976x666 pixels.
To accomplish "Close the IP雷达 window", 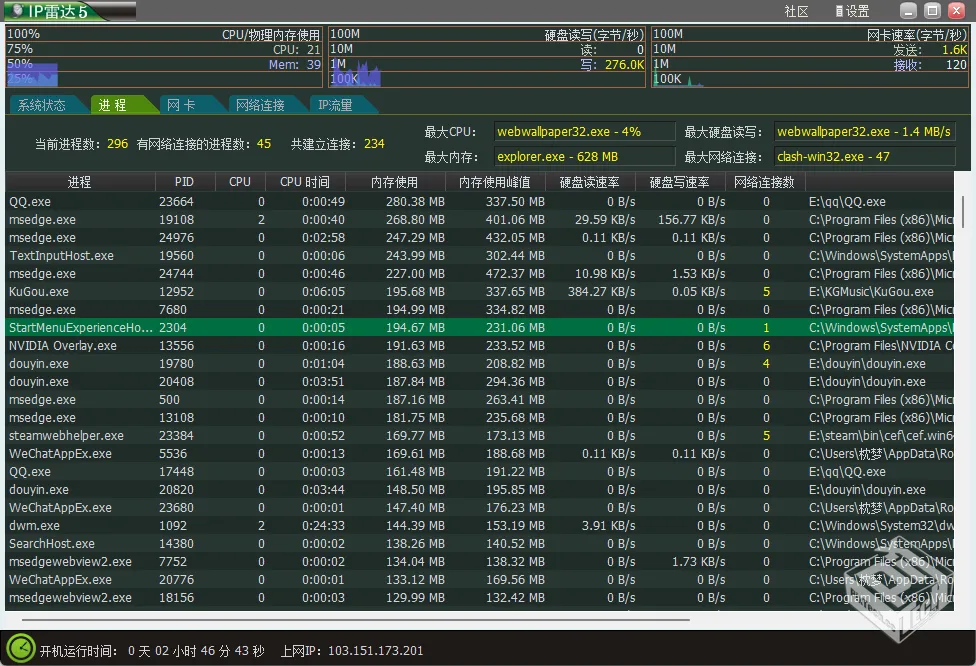I will pyautogui.click(x=957, y=10).
